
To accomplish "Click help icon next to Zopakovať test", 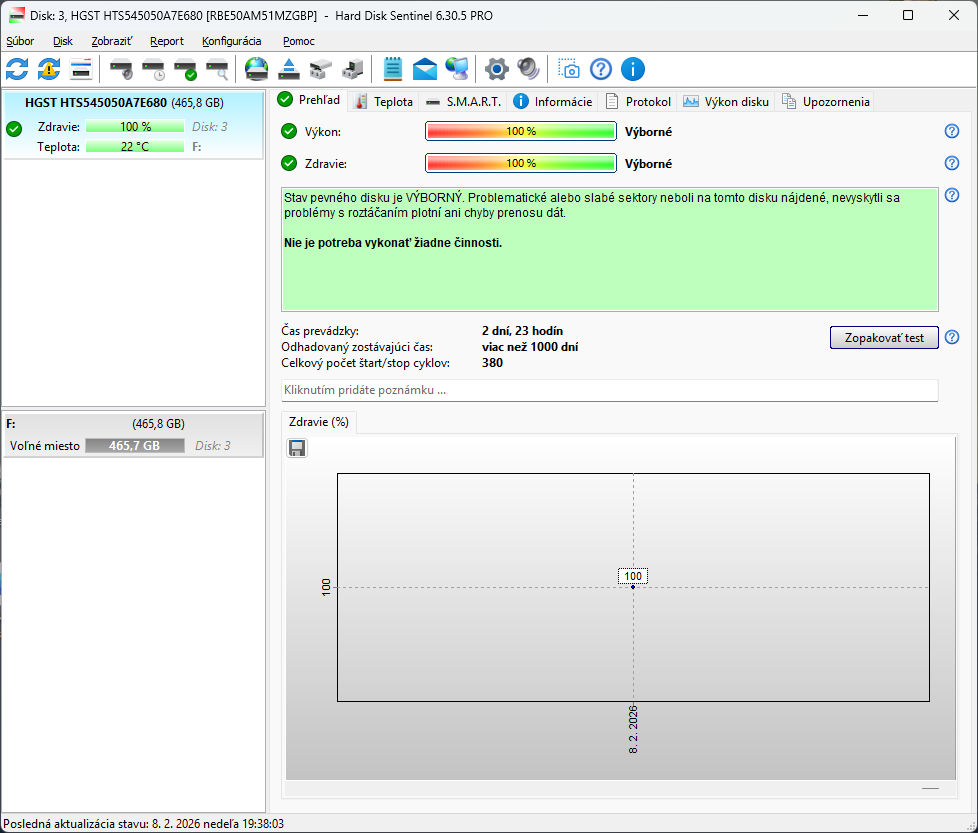I will 952,337.
